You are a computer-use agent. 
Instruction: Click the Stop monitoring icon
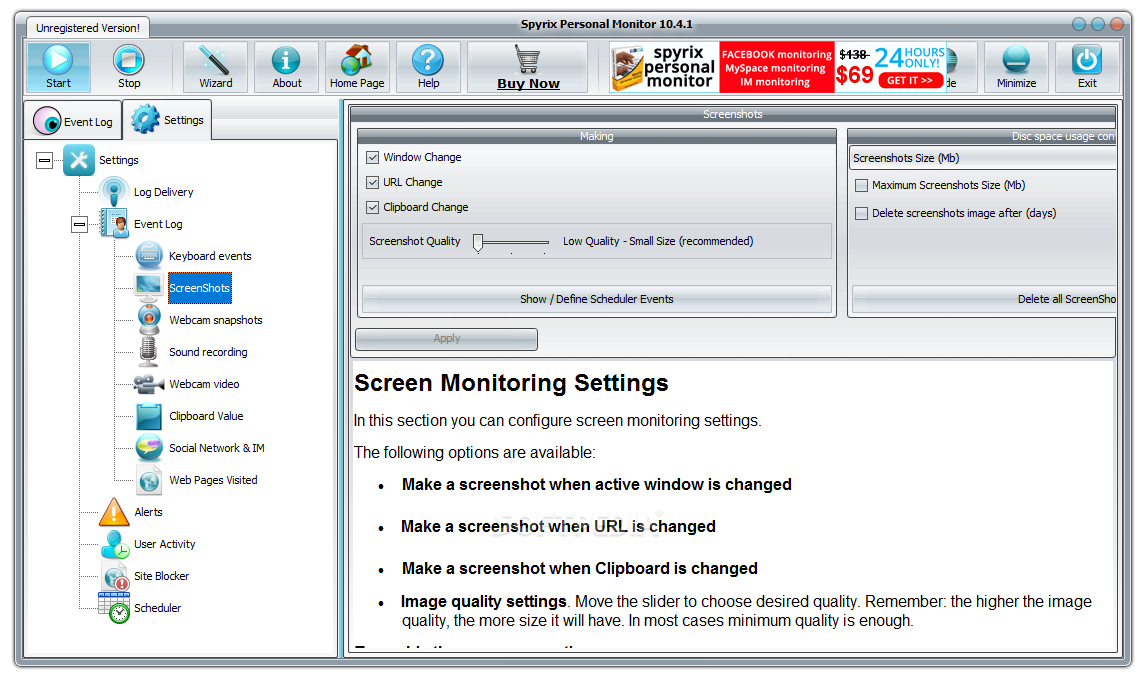click(x=129, y=59)
